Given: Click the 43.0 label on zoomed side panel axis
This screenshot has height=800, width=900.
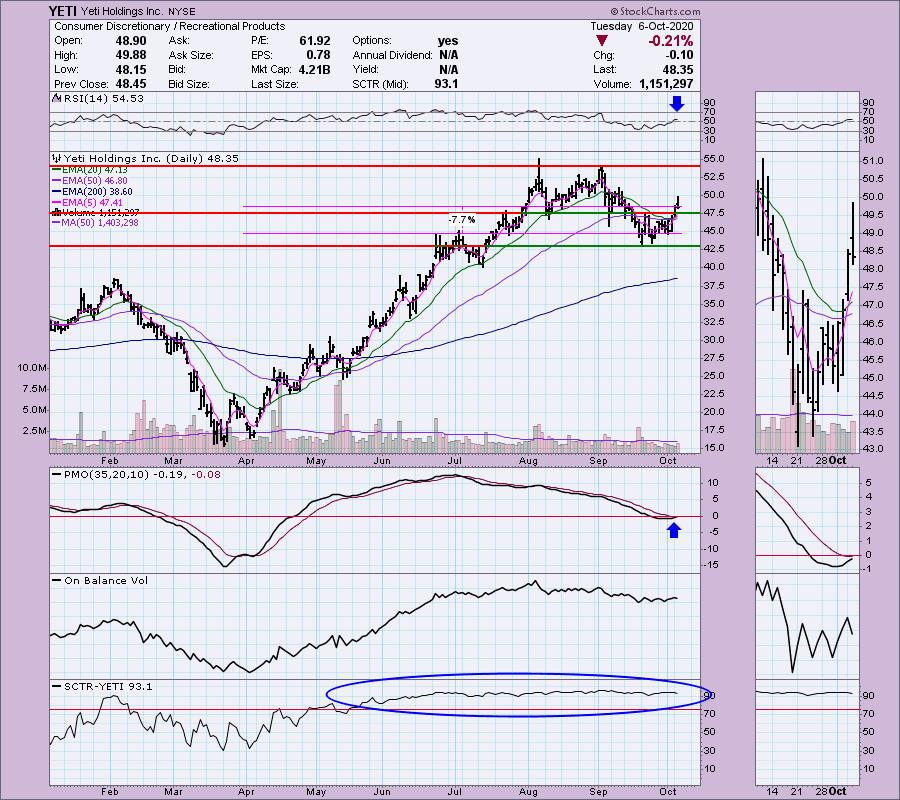Looking at the screenshot, I should [872, 448].
